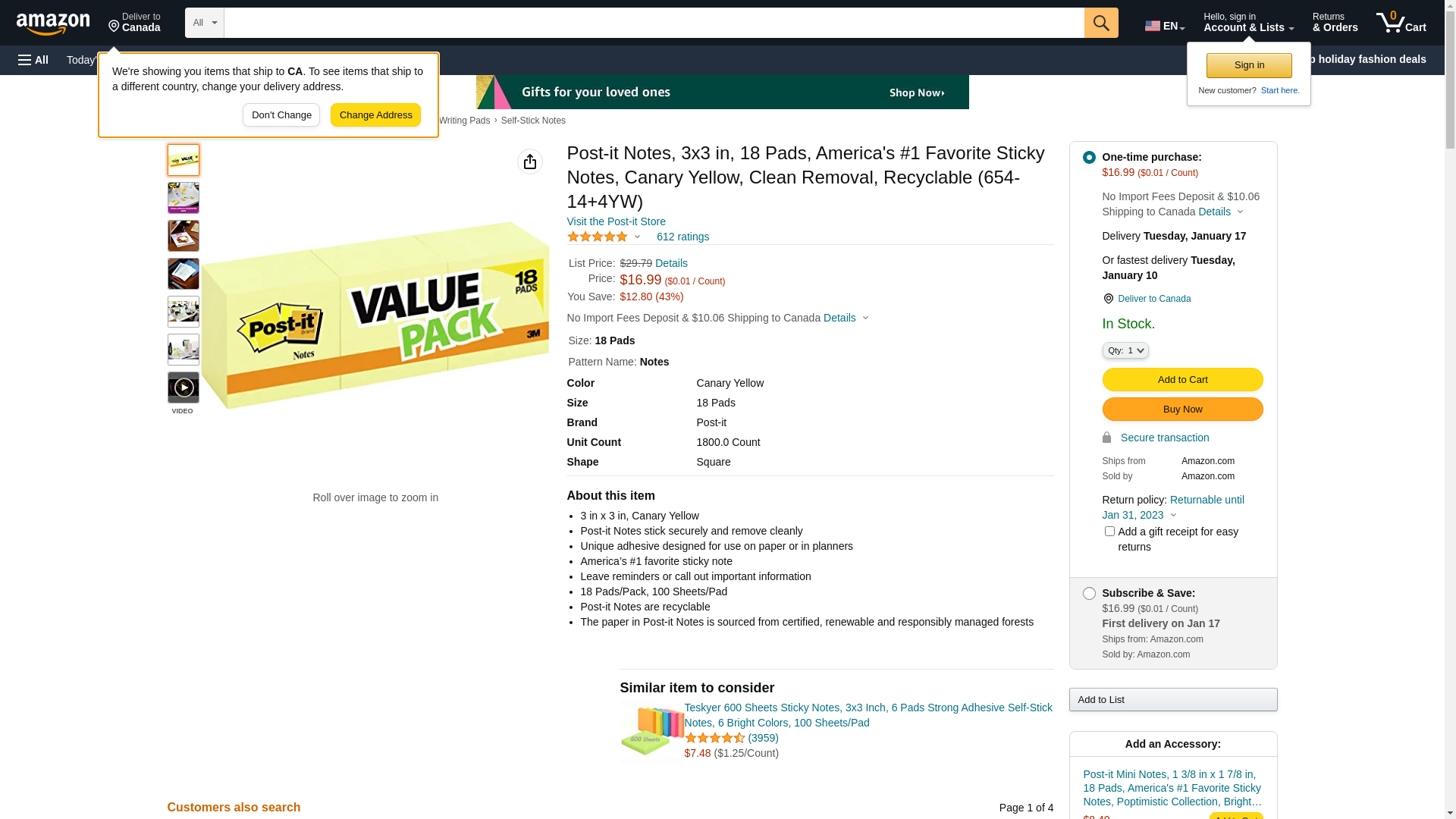Play the product video thumbnail

pyautogui.click(x=184, y=388)
